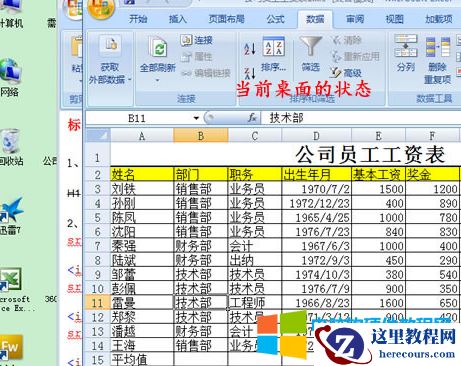Click the 姓名 header cell
The width and height of the screenshot is (461, 366).
142,174
